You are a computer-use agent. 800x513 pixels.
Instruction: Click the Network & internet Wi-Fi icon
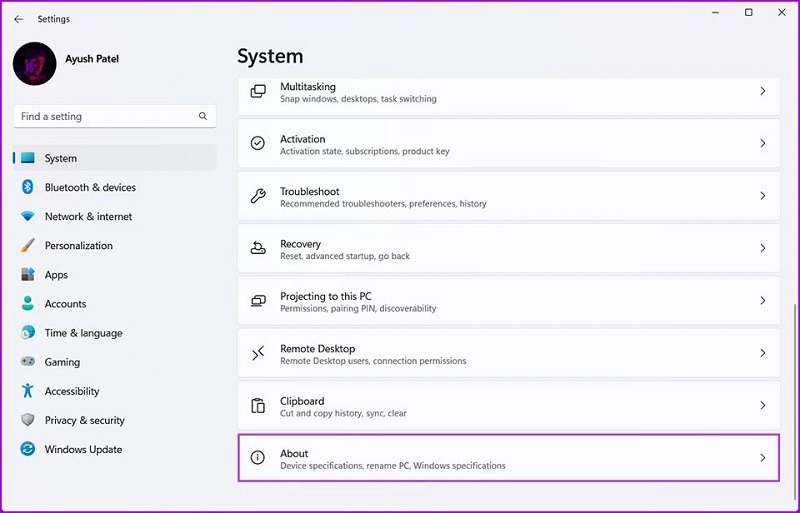point(27,217)
